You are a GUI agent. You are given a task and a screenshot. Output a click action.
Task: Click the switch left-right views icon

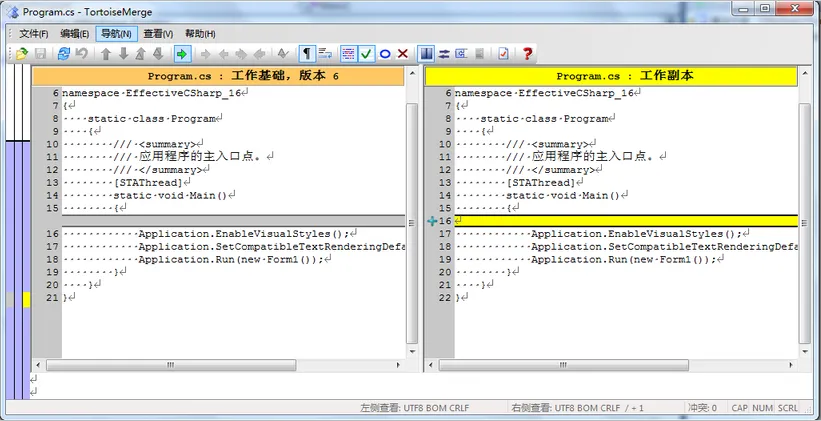[x=444, y=53]
